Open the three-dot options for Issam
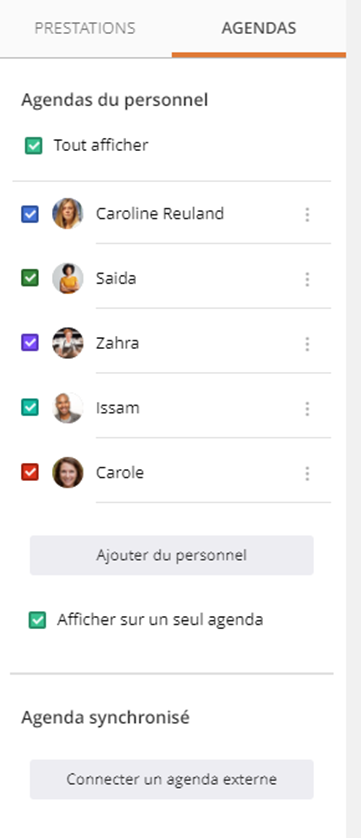 [307, 408]
